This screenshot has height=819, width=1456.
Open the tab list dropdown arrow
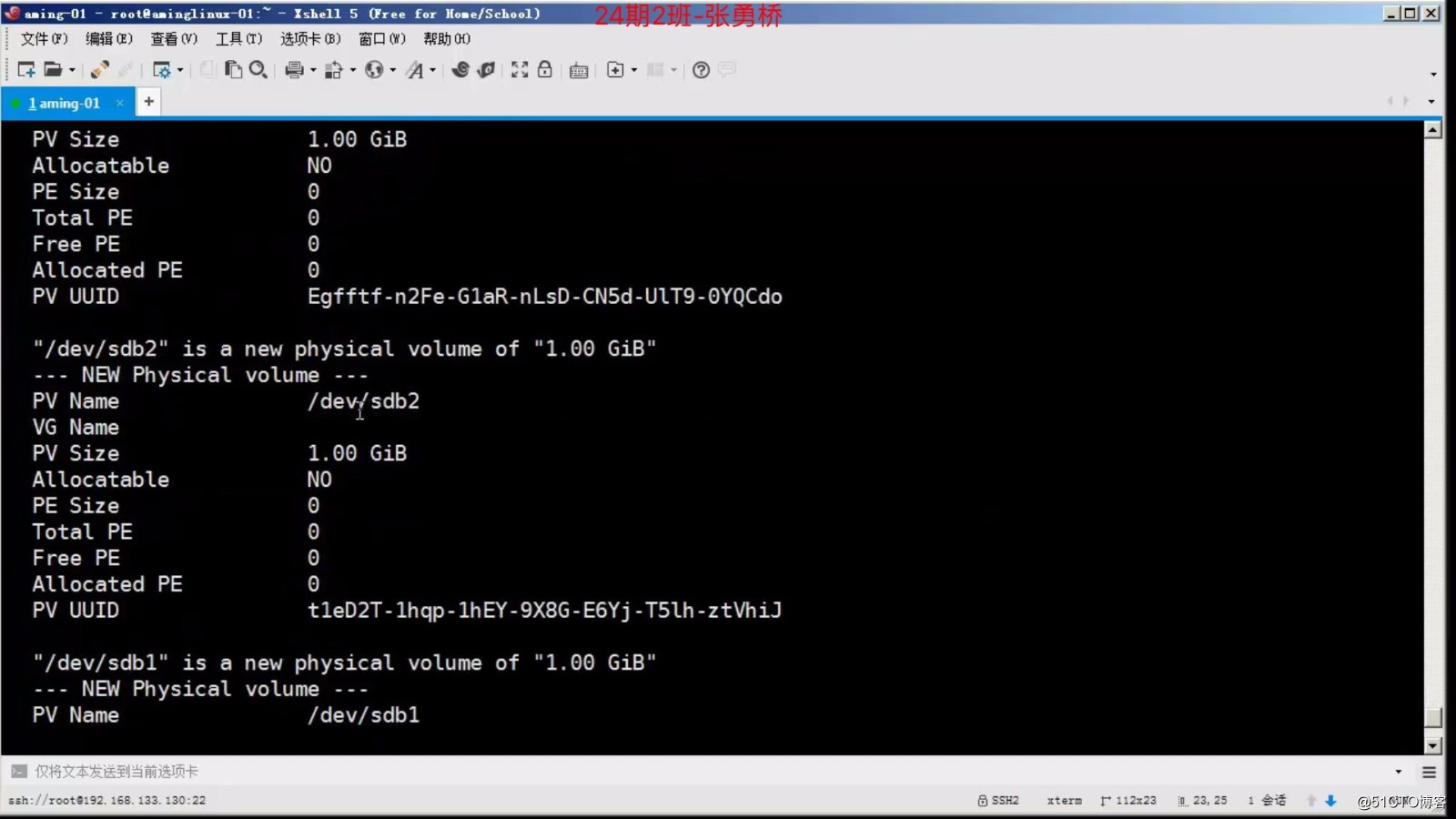1431,102
